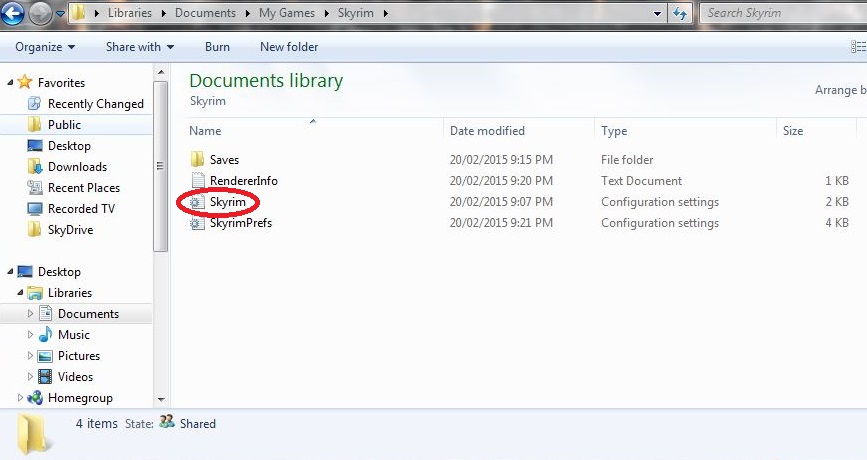
Task: Expand breadcrumb arrow after Libraries
Action: [164, 13]
